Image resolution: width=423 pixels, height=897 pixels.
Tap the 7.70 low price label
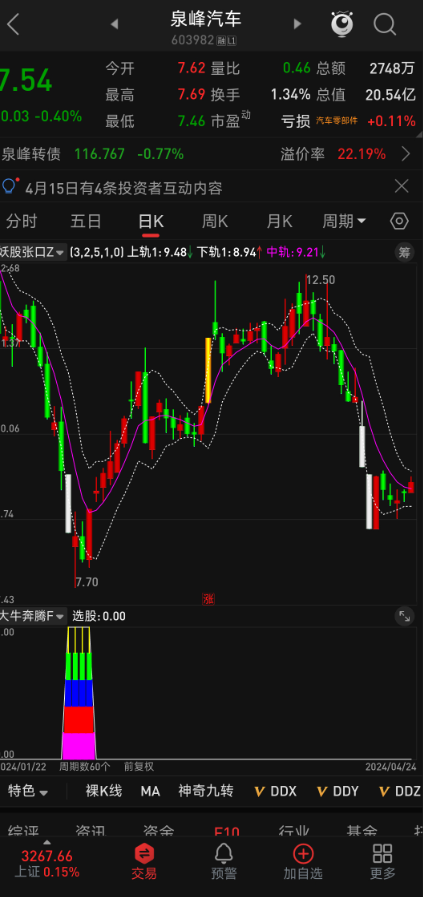coord(87,582)
